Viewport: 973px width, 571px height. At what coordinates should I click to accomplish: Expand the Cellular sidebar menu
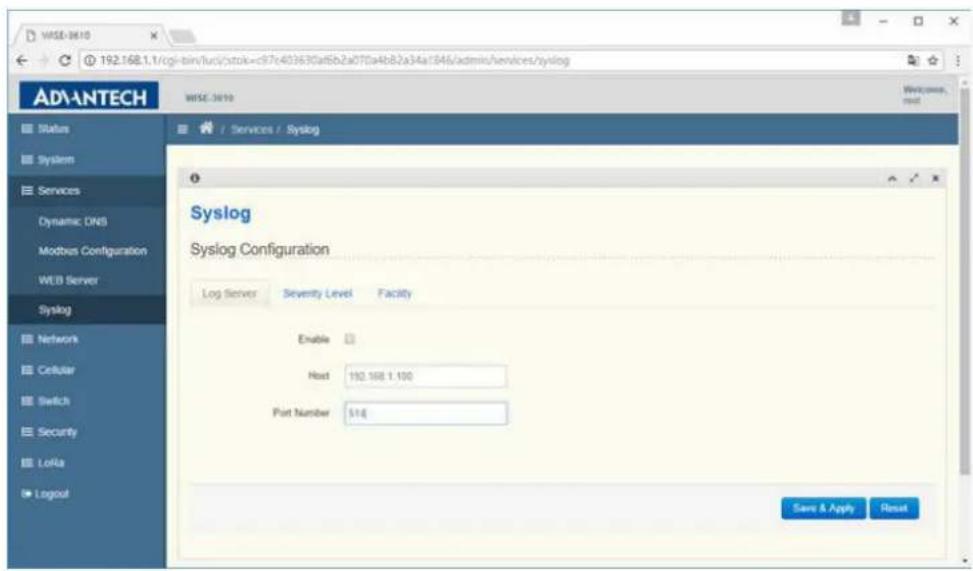(x=87, y=370)
